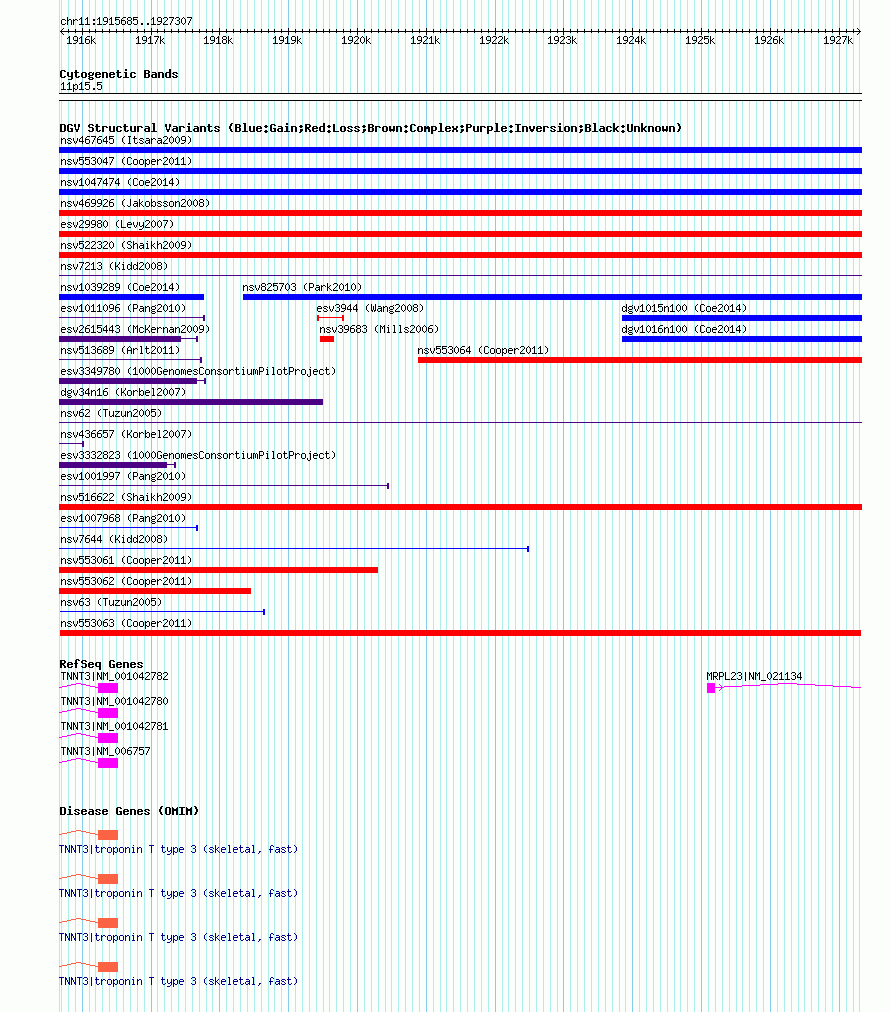Viewport: 890px width, 1012px height.
Task: Click the TNNT3|NM_001042781 exon box
Action: (108, 738)
